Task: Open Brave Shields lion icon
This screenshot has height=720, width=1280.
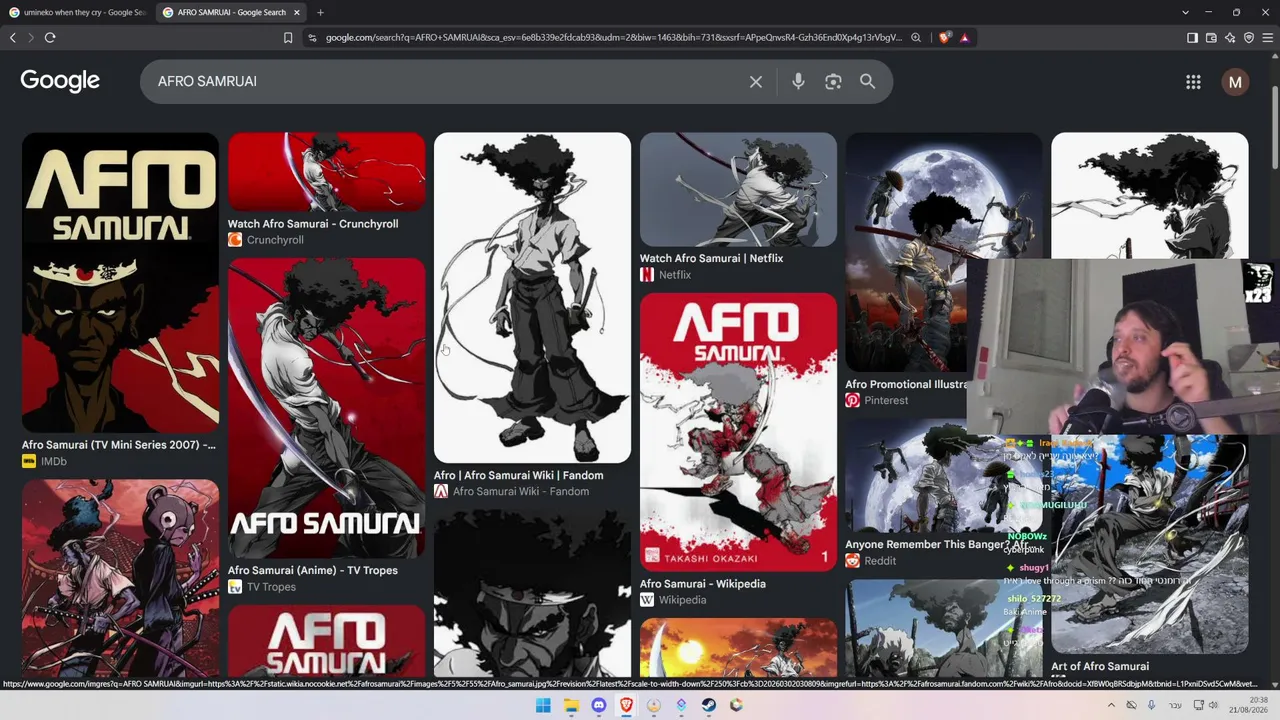Action: (945, 38)
